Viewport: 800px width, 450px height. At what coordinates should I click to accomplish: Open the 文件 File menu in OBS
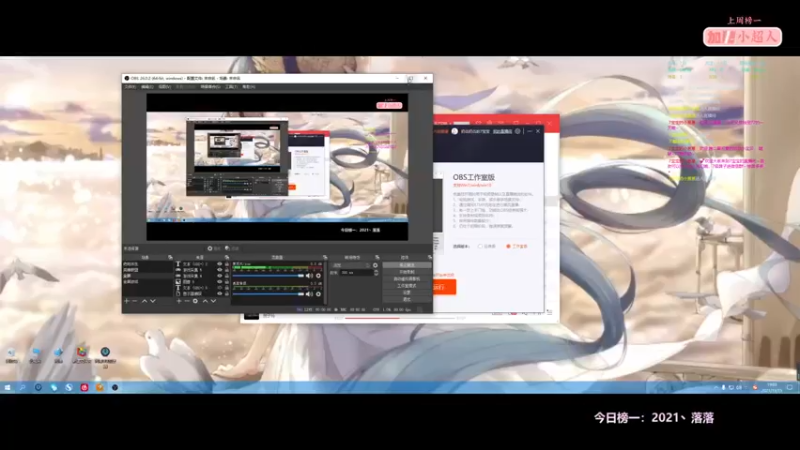pyautogui.click(x=130, y=87)
